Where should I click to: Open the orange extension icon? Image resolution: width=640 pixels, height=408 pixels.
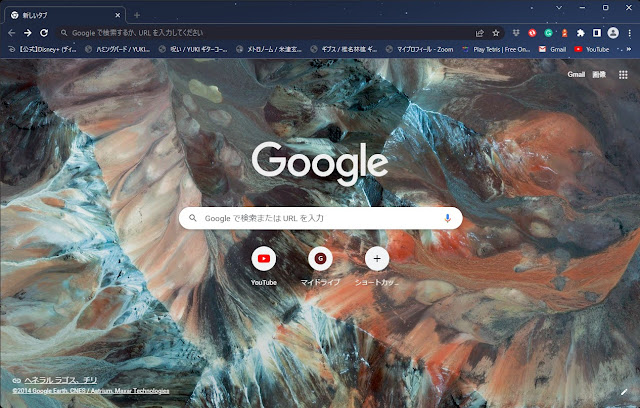pos(564,33)
